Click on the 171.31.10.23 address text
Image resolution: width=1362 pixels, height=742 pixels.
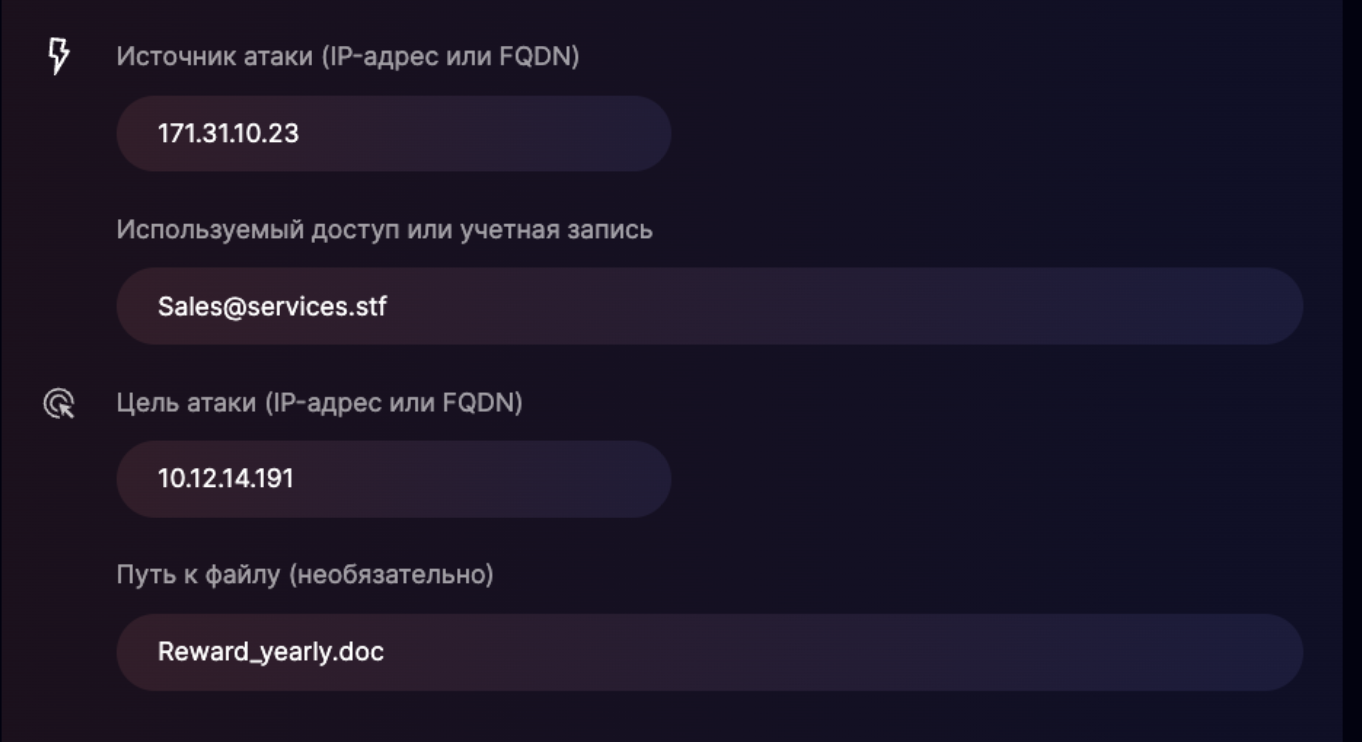(228, 134)
